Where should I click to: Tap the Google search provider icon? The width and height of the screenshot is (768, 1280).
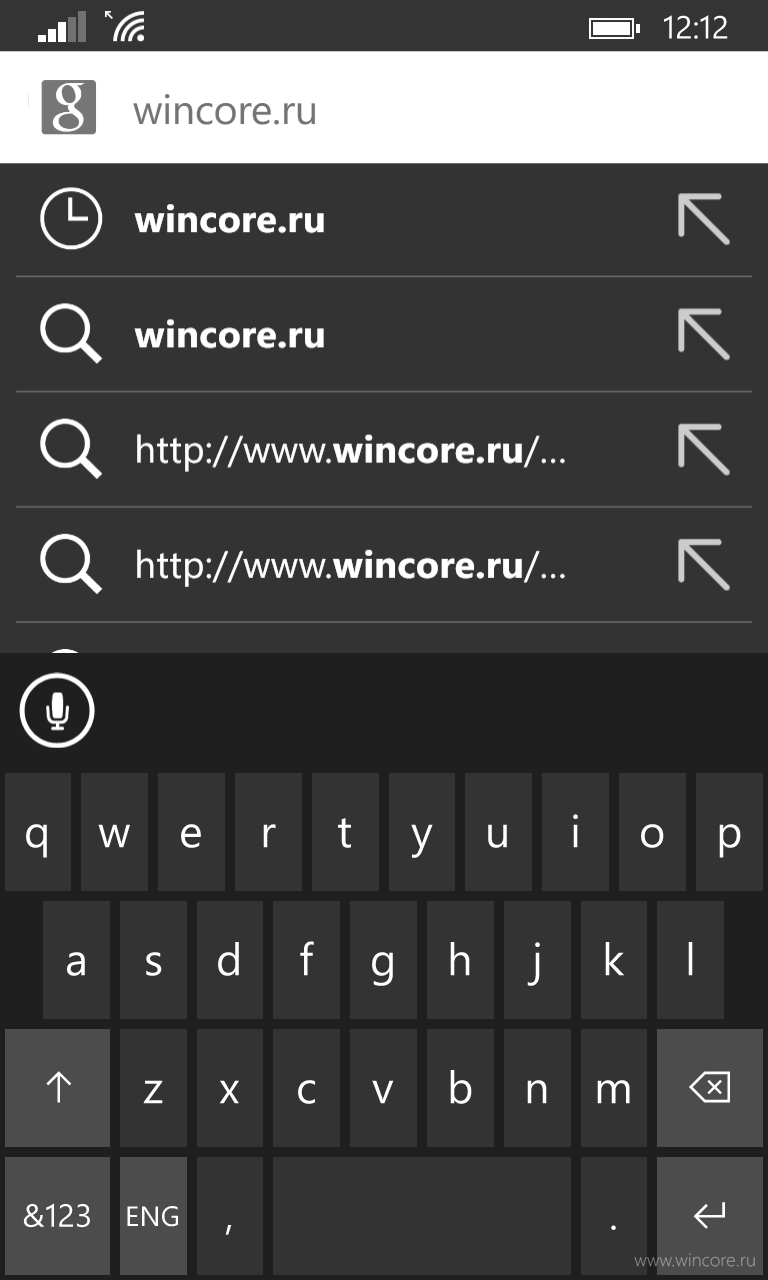point(68,107)
